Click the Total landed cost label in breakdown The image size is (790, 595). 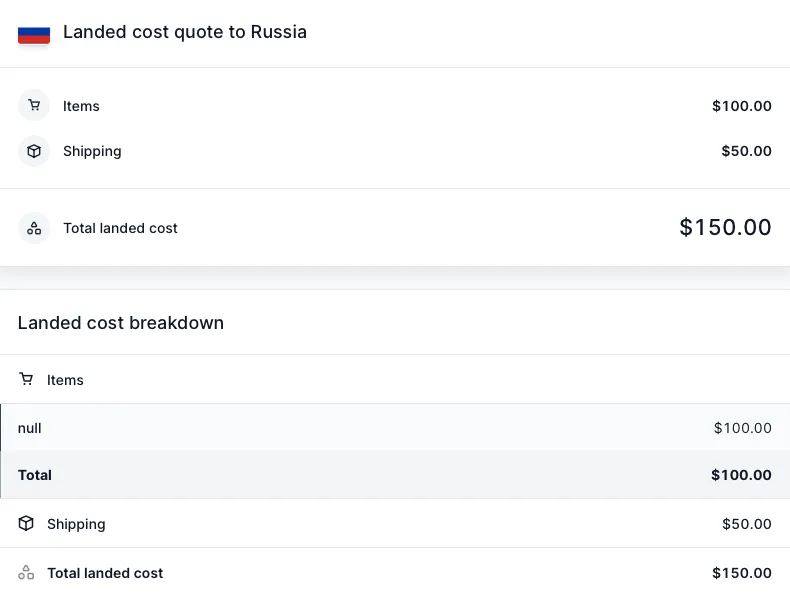105,573
